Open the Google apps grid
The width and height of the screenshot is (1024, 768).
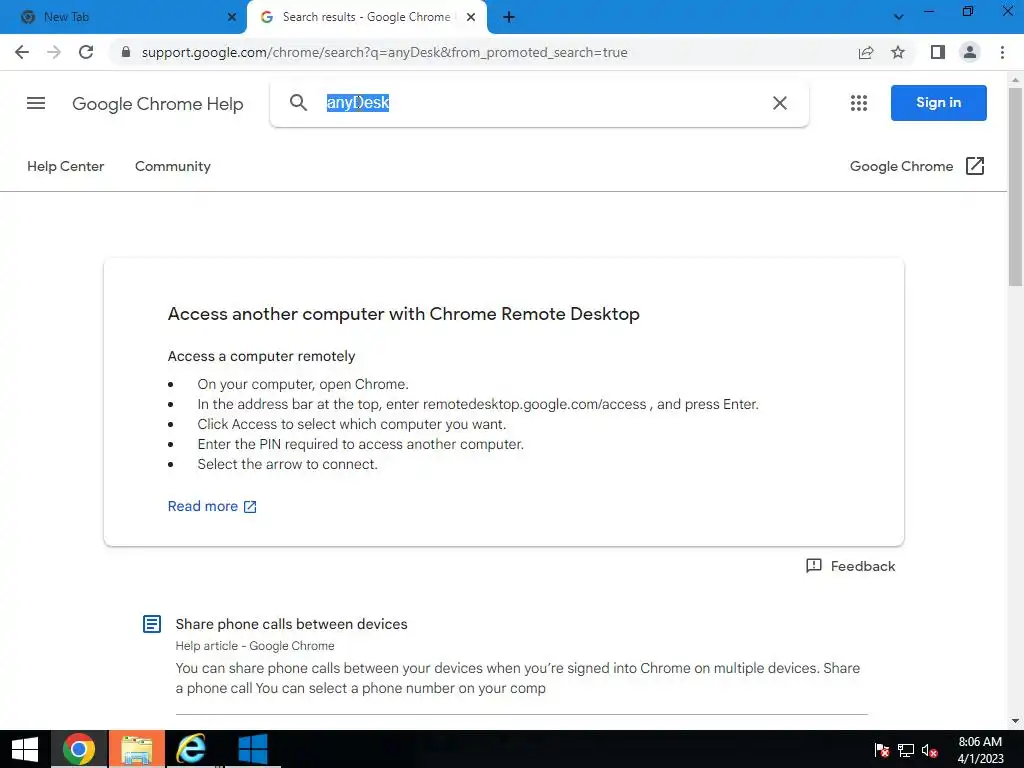tap(859, 103)
